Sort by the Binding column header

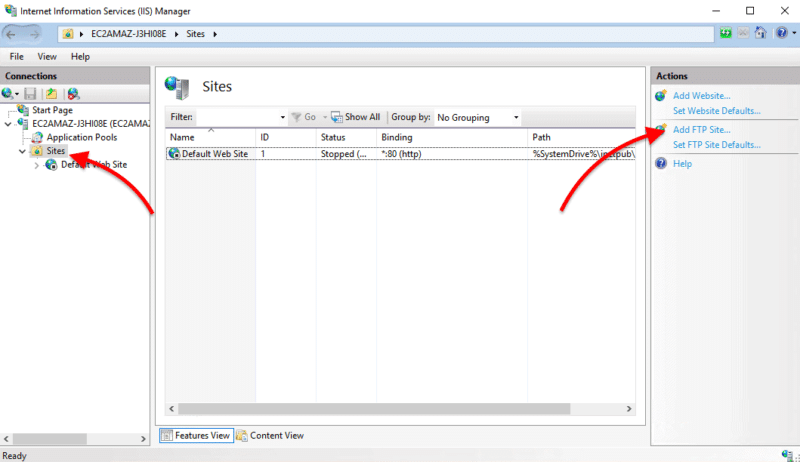(452, 137)
